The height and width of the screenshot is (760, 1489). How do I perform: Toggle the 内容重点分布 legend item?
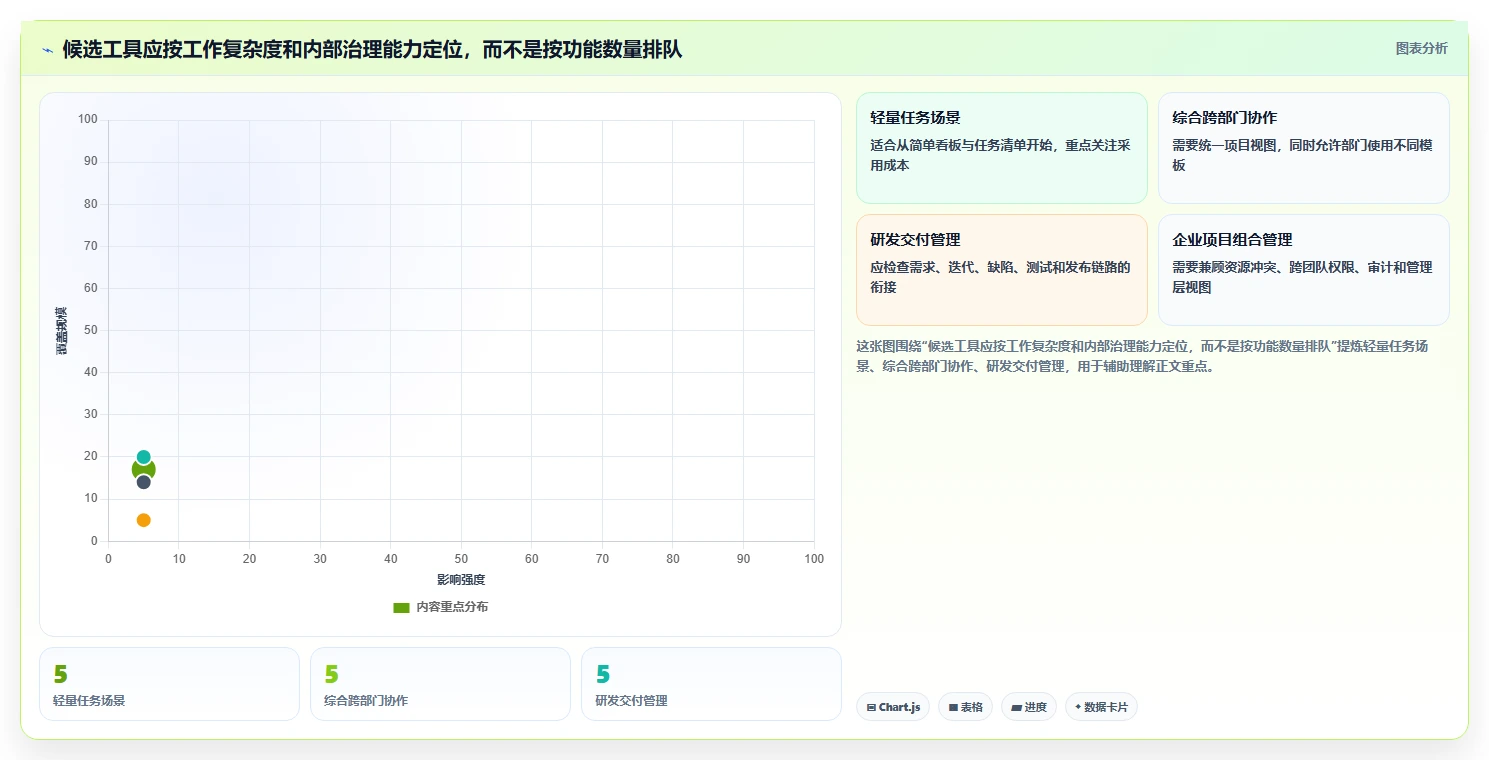(441, 607)
